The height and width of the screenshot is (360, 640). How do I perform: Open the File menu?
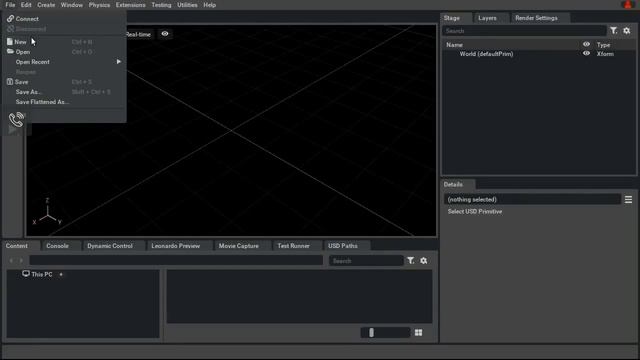click(x=10, y=5)
